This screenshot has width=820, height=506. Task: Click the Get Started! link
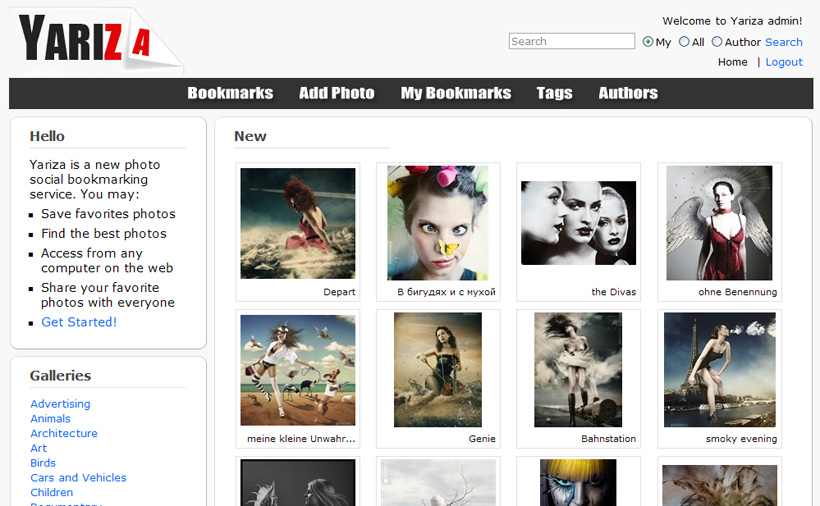click(79, 322)
